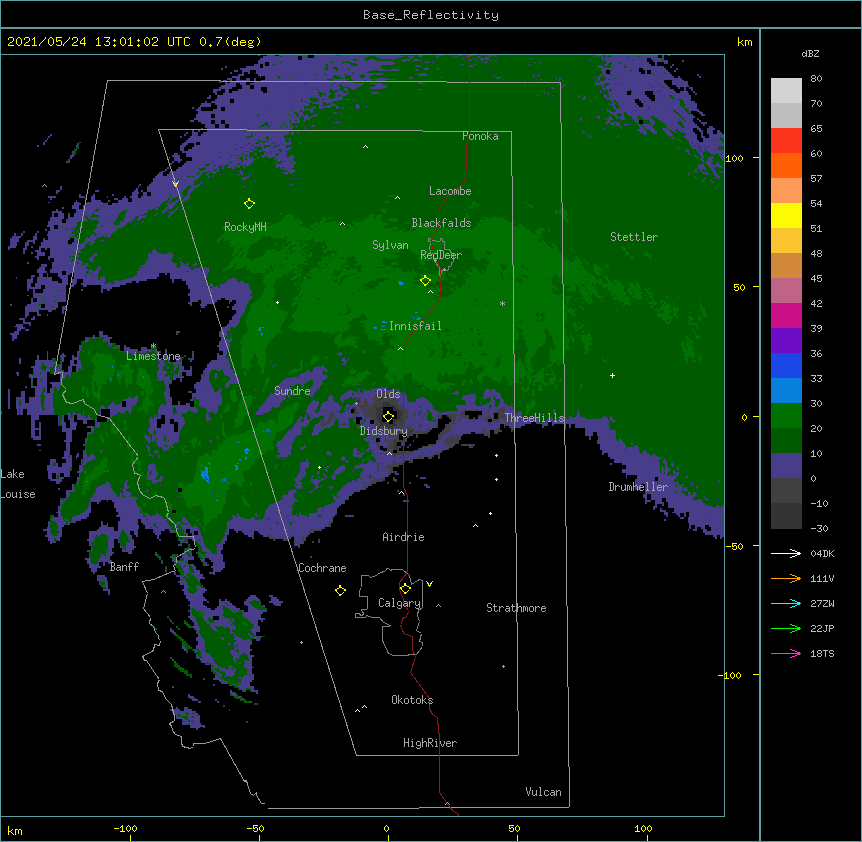The image size is (862, 842).
Task: Click the 04DK legend label
Action: click(822, 553)
